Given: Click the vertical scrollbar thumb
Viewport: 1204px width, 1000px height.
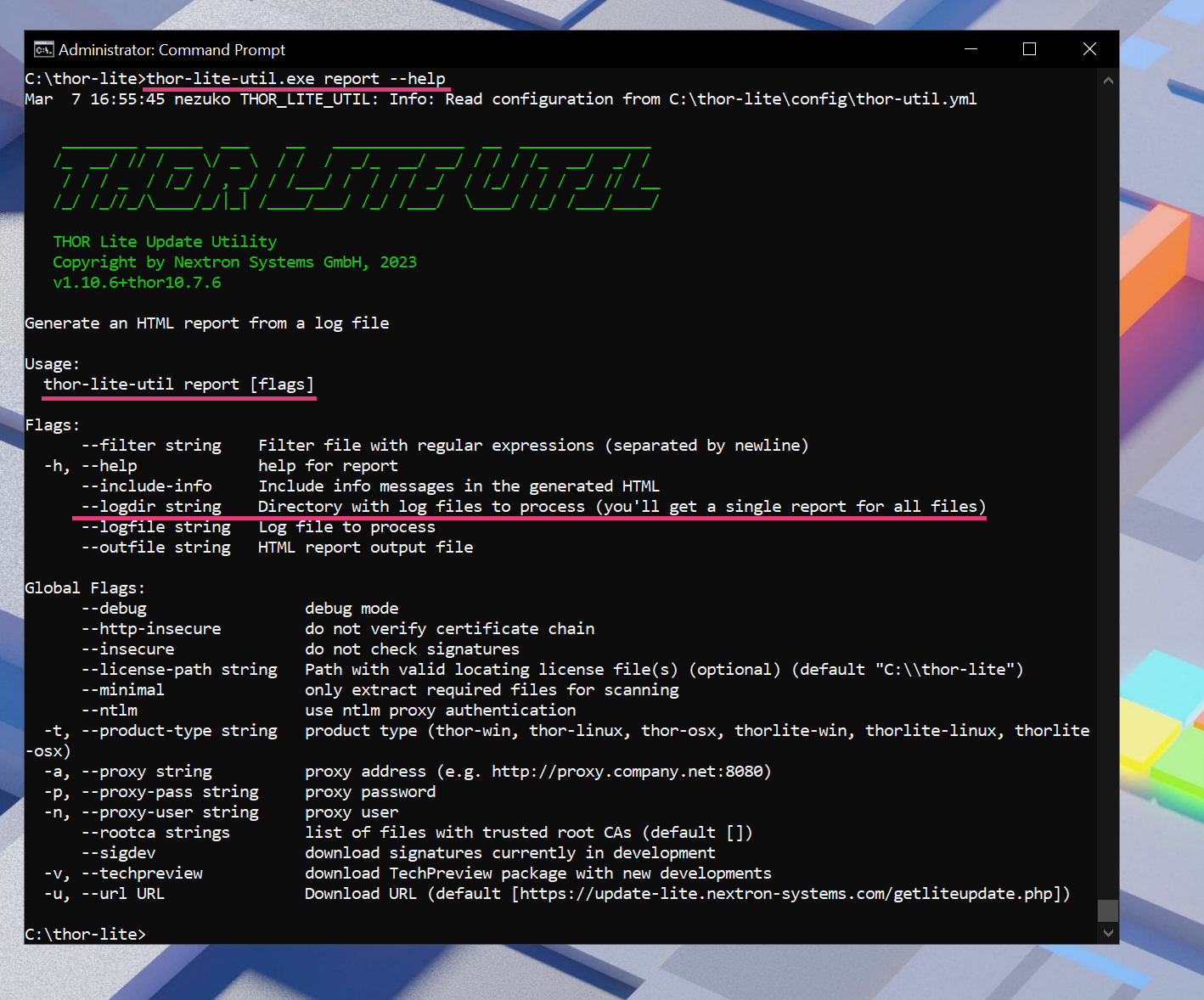Looking at the screenshot, I should [1107, 910].
